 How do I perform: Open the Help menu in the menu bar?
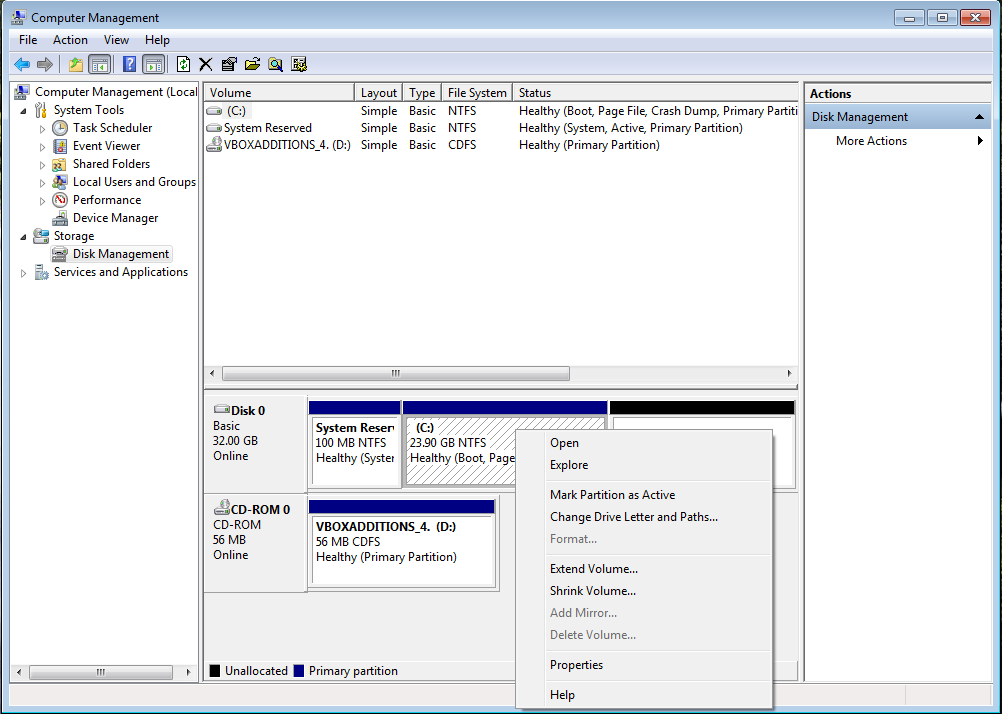[x=157, y=40]
